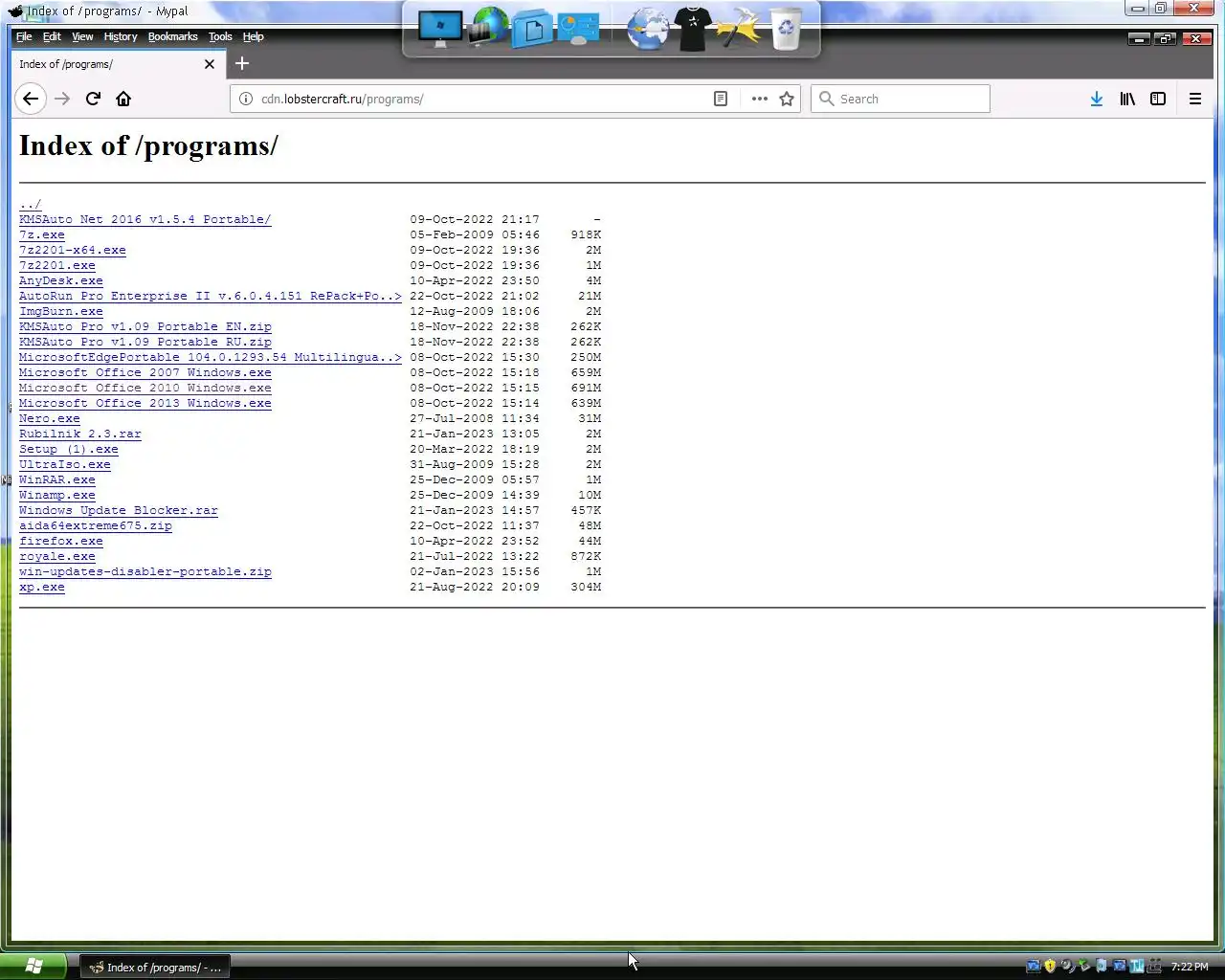
Task: Download 7z.exe link
Action: tap(42, 234)
